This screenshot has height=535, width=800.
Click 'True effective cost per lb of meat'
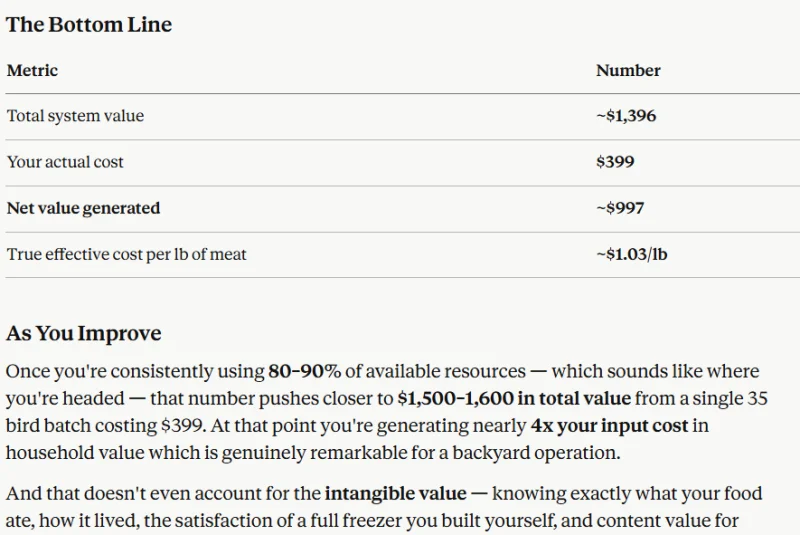pos(127,254)
